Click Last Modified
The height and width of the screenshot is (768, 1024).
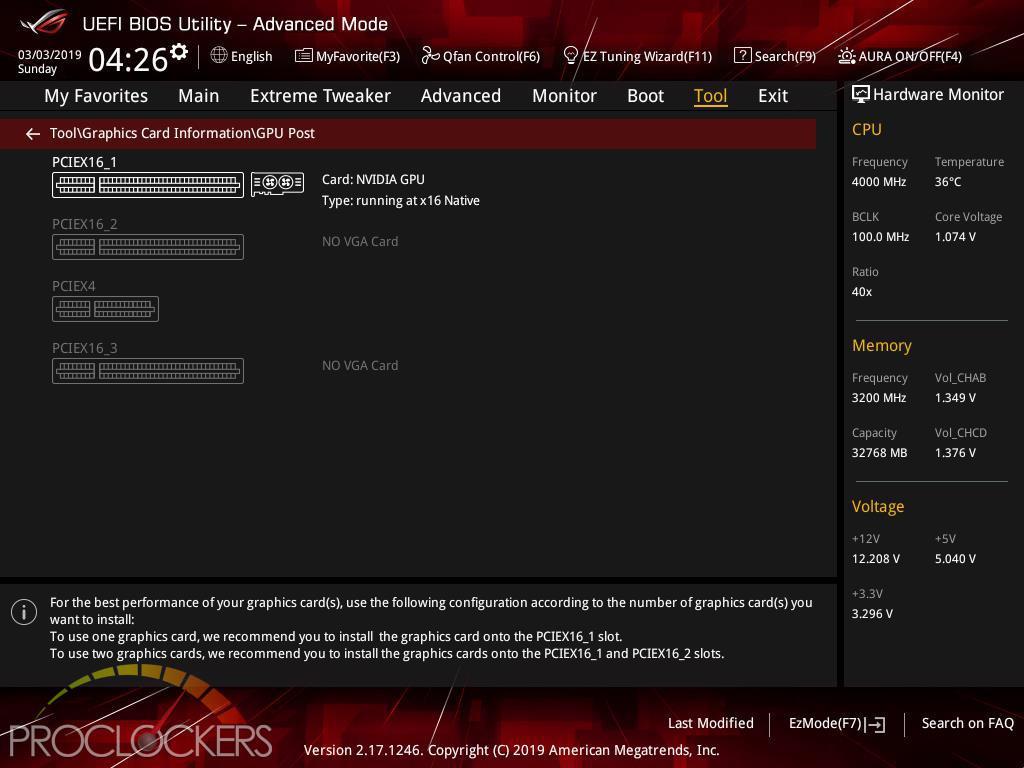[x=711, y=723]
